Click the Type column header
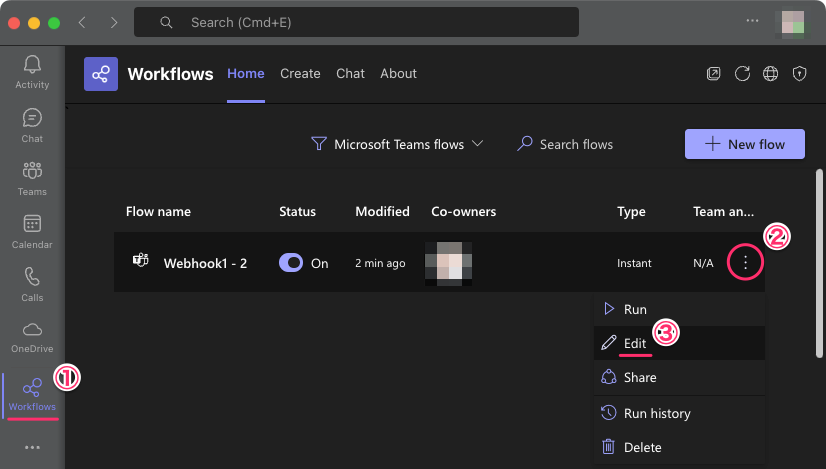Viewport: 826px width, 469px height. [x=631, y=212]
